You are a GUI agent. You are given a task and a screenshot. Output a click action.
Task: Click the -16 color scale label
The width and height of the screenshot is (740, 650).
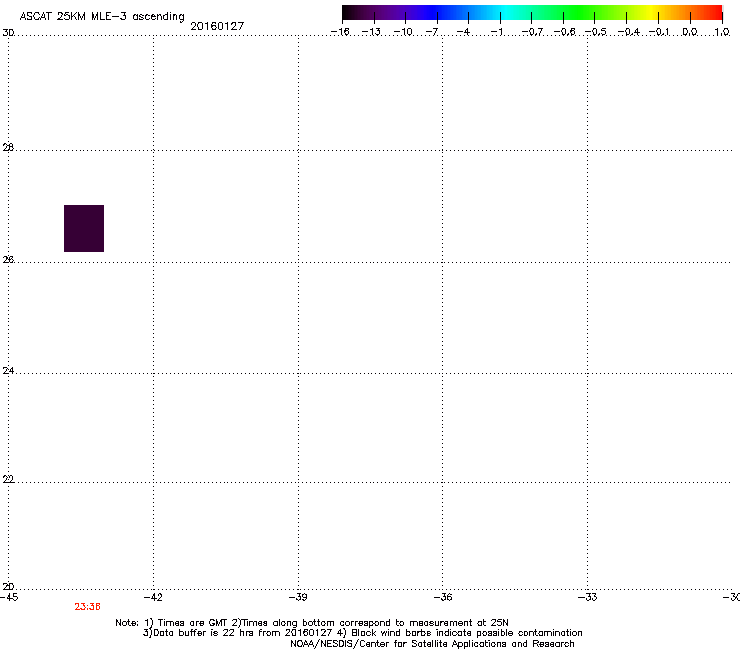(340, 32)
